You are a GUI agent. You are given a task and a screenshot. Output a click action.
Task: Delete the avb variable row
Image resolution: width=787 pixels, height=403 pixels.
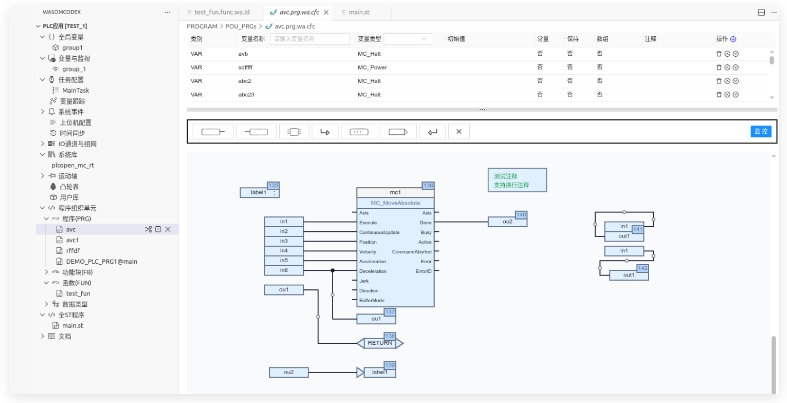click(x=718, y=53)
